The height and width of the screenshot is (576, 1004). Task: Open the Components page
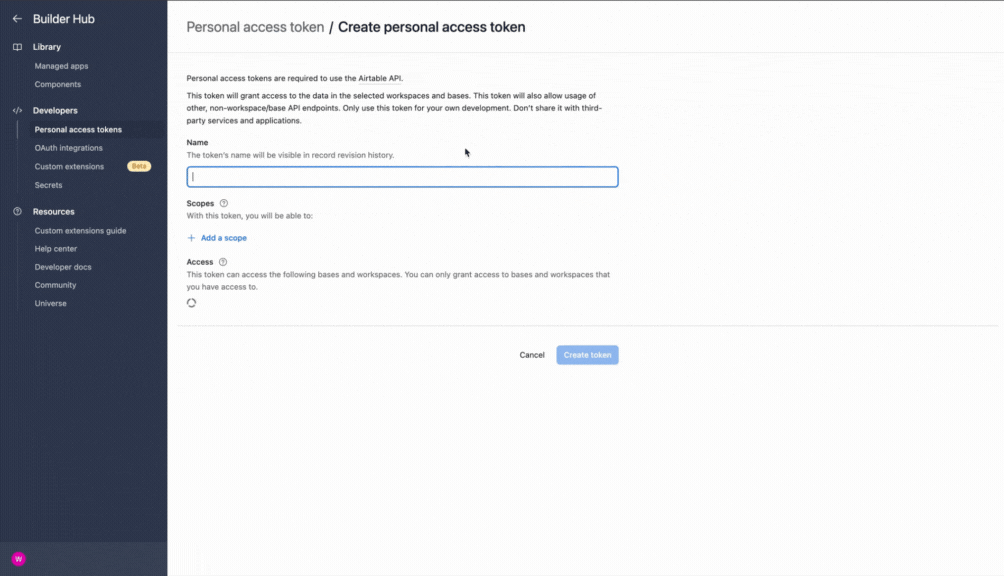[58, 84]
